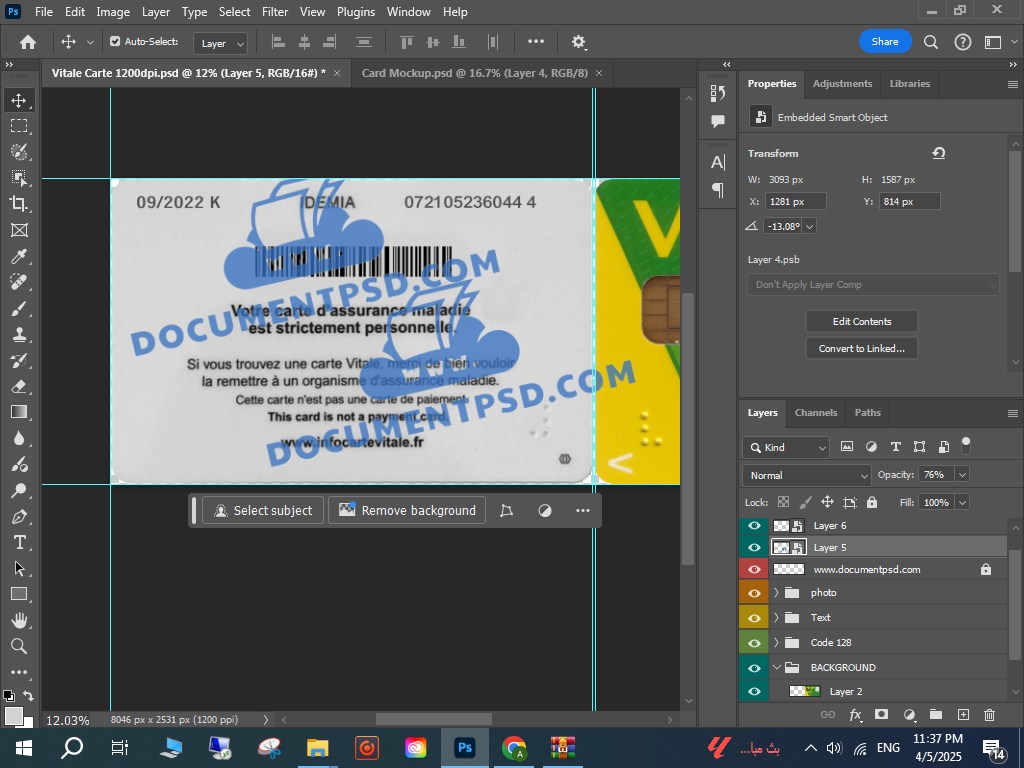Open the Fill slider dropdown arrow

click(962, 502)
